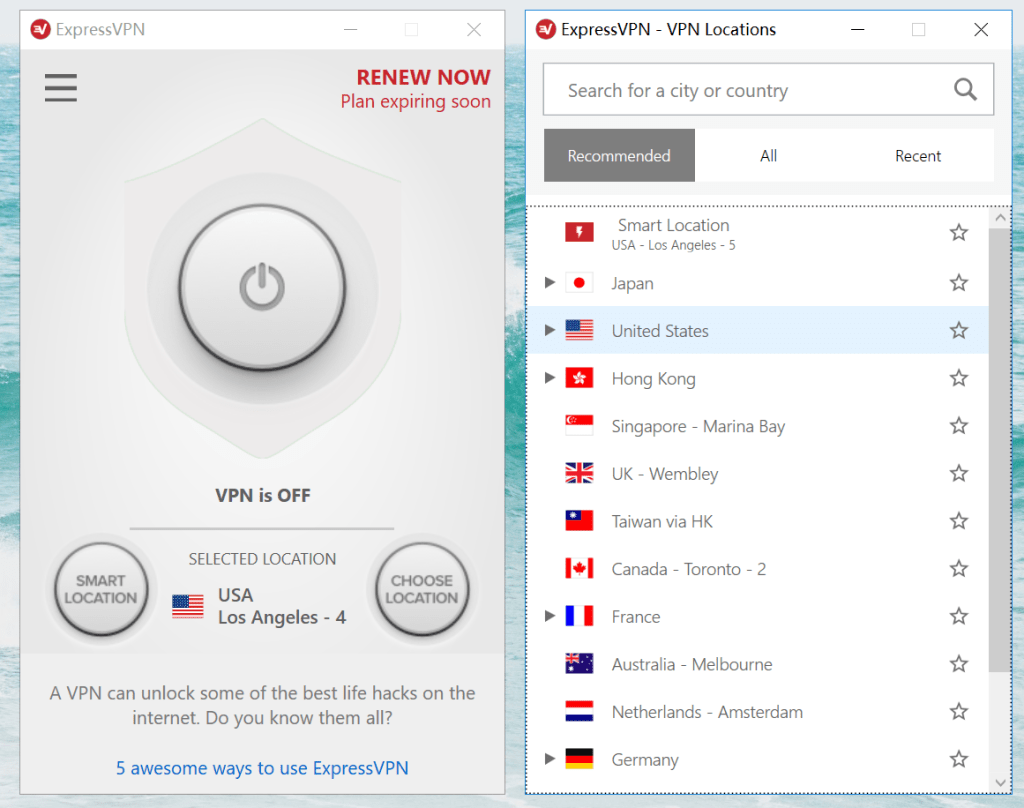Favorite Hong Kong with its star
This screenshot has height=808, width=1024.
pyautogui.click(x=959, y=378)
